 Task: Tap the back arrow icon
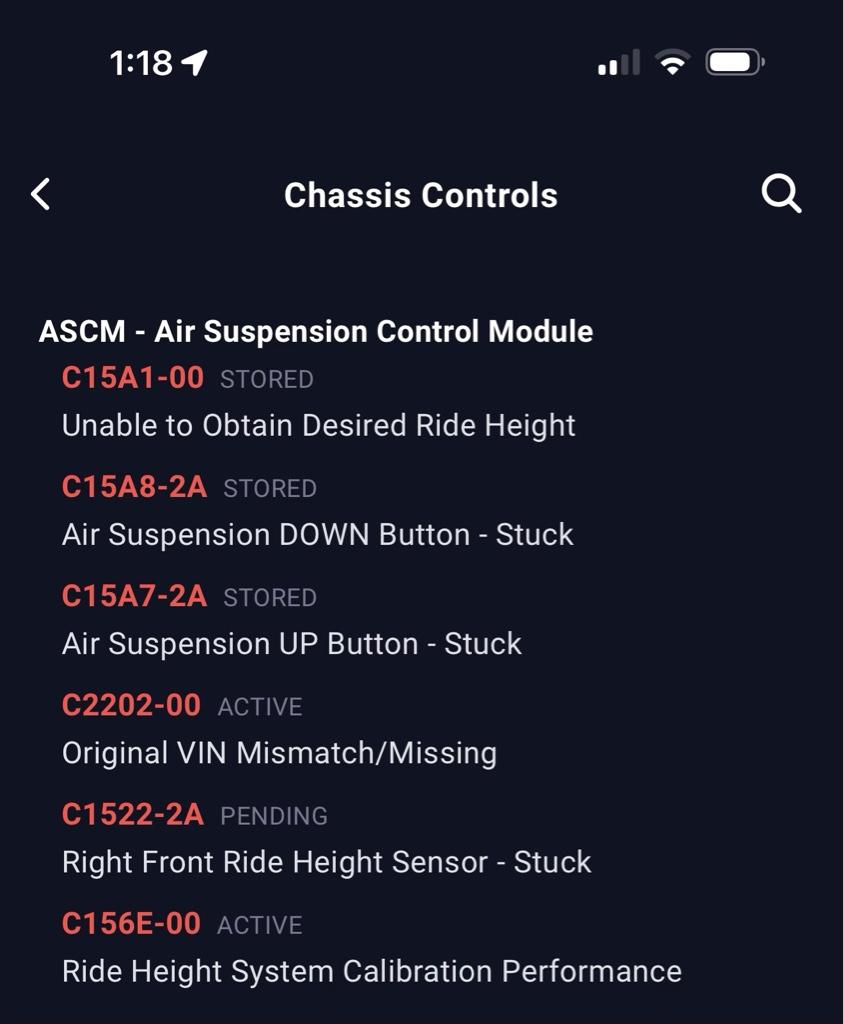coord(41,194)
